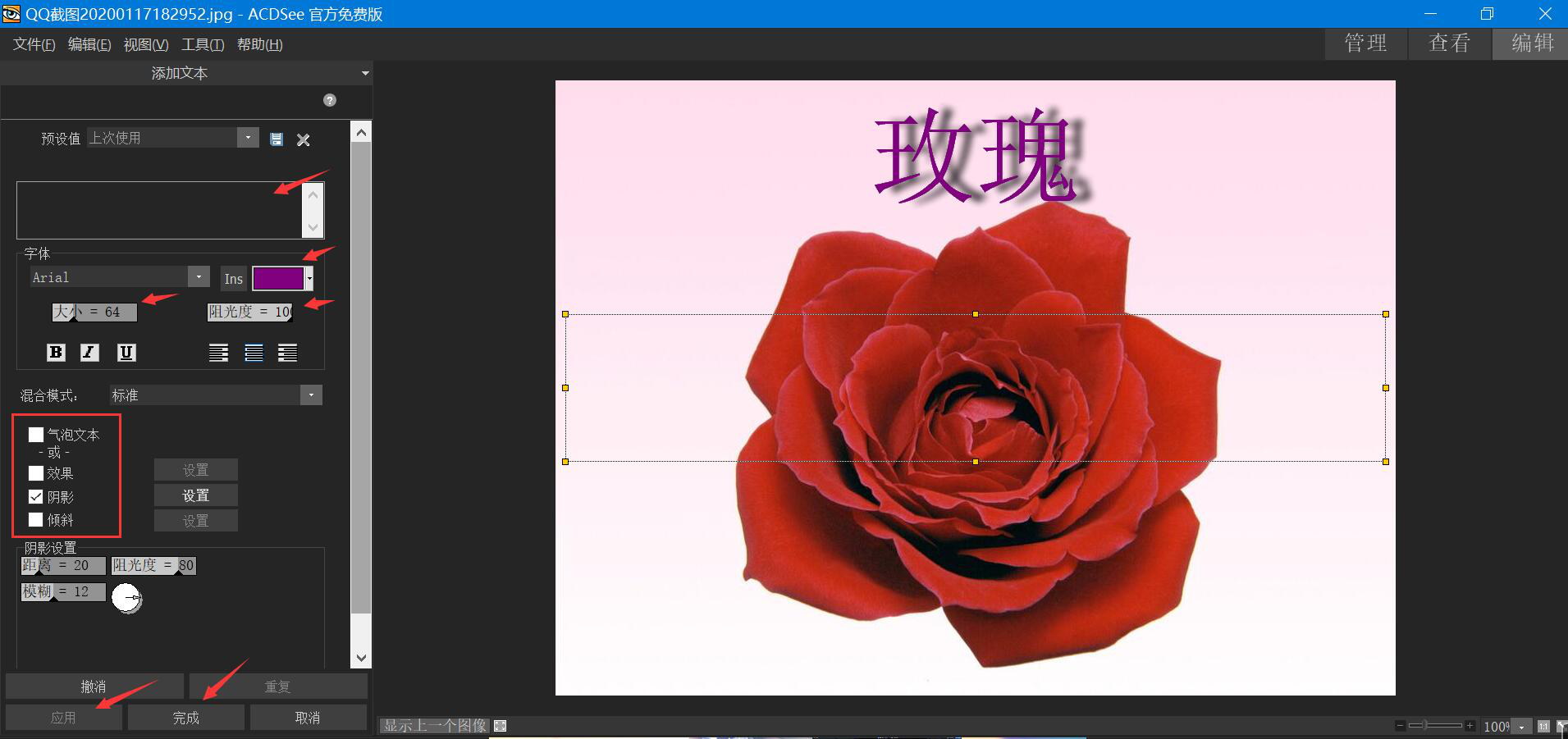Image resolution: width=1568 pixels, height=739 pixels.
Task: Click the purple text color swatch
Action: pyautogui.click(x=279, y=279)
